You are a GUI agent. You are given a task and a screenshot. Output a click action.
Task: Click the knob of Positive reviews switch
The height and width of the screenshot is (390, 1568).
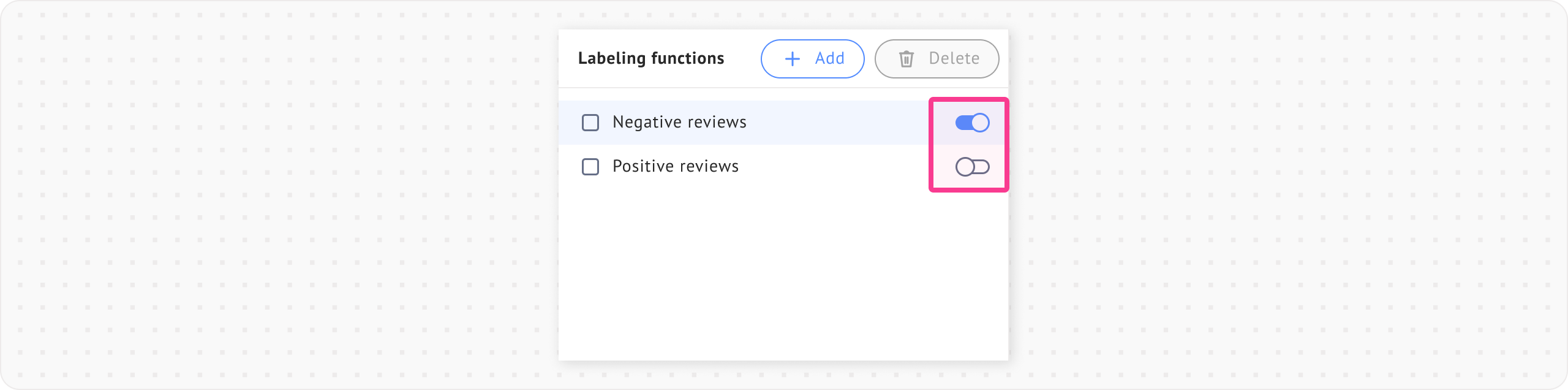[x=965, y=167]
